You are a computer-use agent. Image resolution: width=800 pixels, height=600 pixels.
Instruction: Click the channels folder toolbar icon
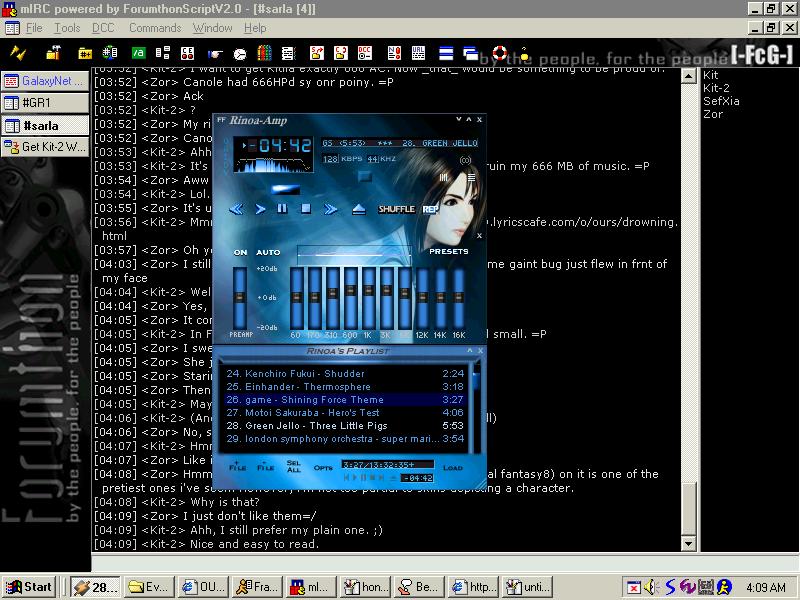click(85, 53)
